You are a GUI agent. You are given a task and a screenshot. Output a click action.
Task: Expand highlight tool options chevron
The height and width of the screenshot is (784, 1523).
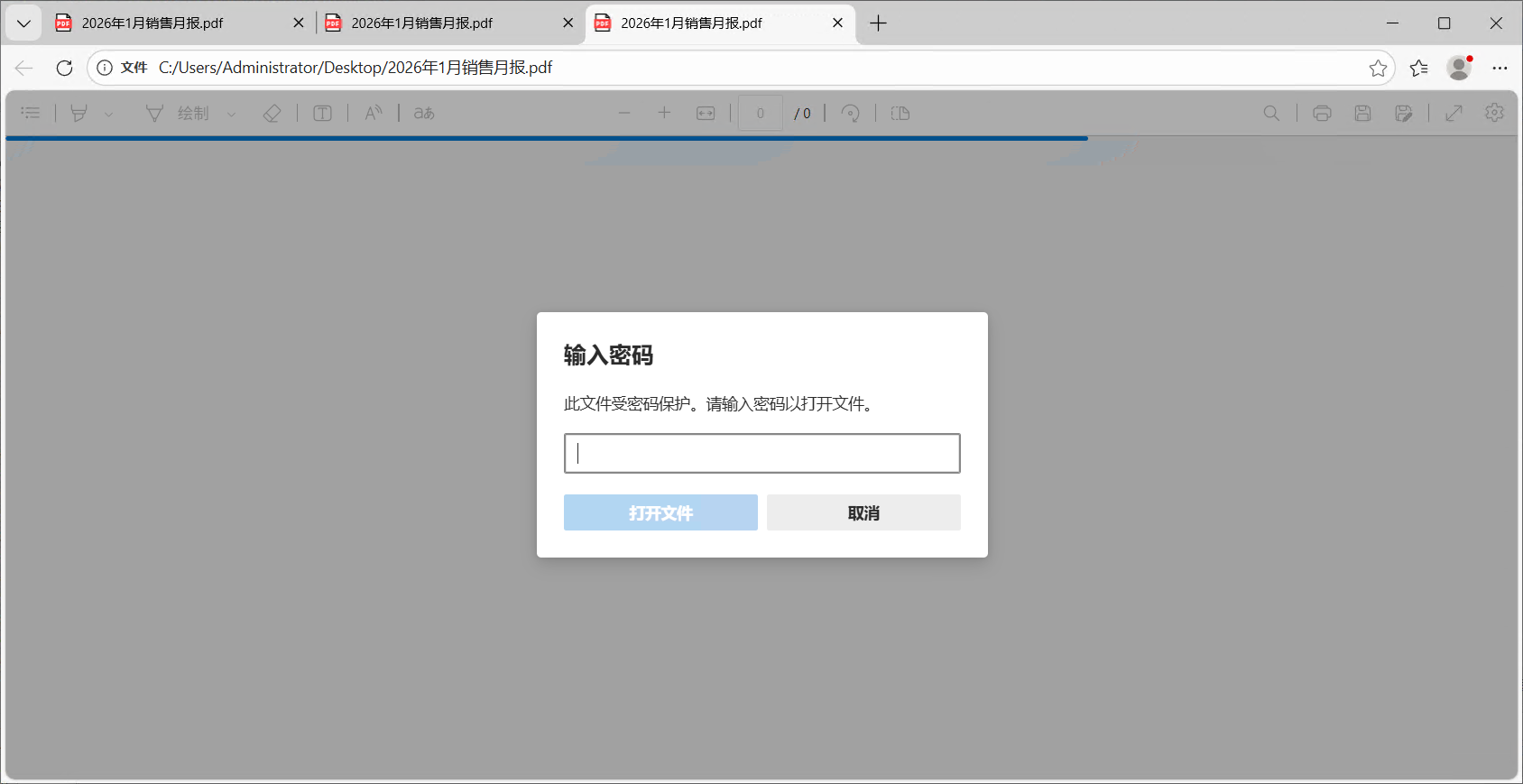(108, 114)
